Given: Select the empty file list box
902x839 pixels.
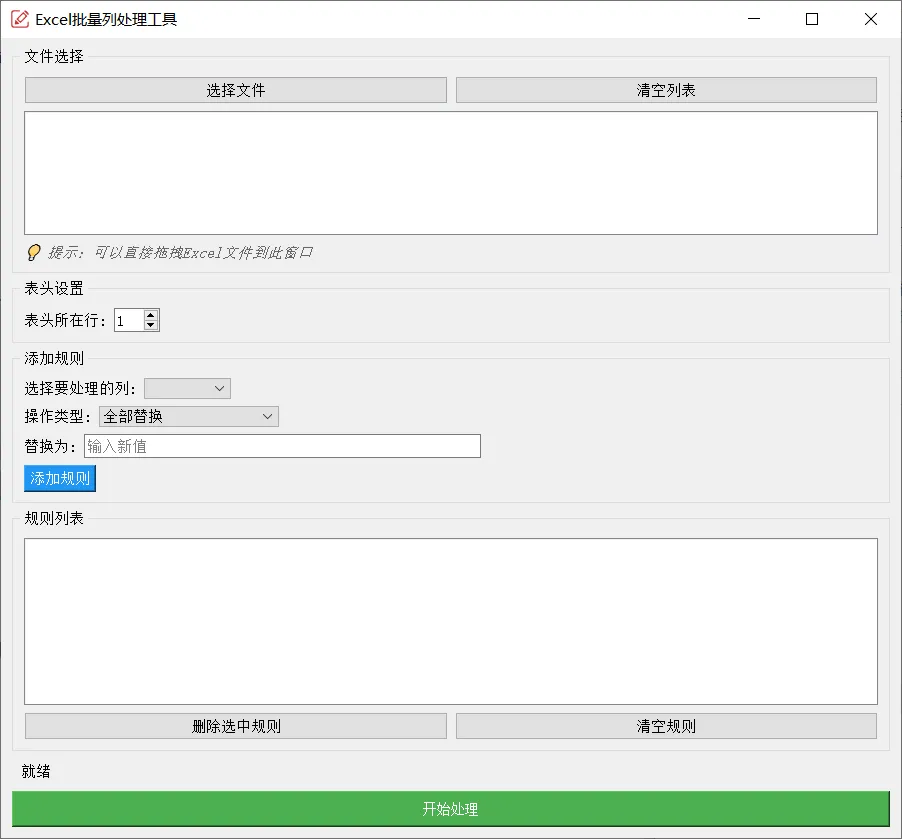Looking at the screenshot, I should click(451, 173).
